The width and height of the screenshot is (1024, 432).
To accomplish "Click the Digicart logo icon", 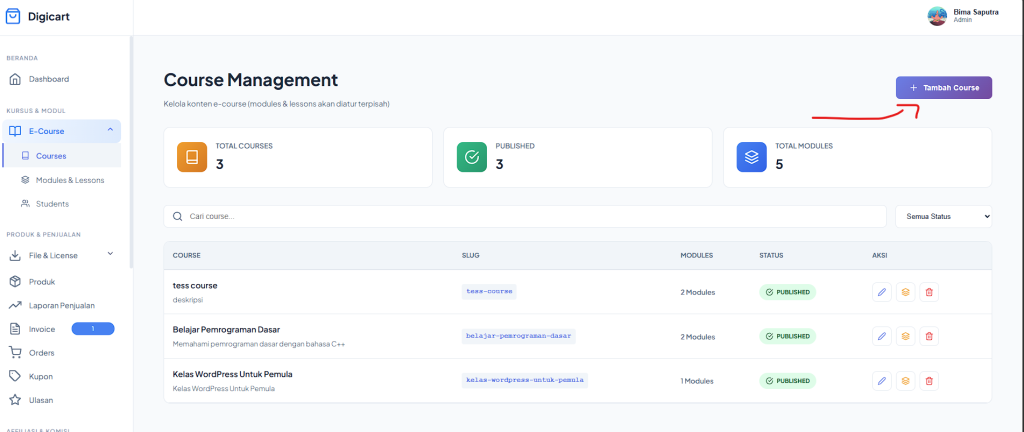I will (x=13, y=16).
